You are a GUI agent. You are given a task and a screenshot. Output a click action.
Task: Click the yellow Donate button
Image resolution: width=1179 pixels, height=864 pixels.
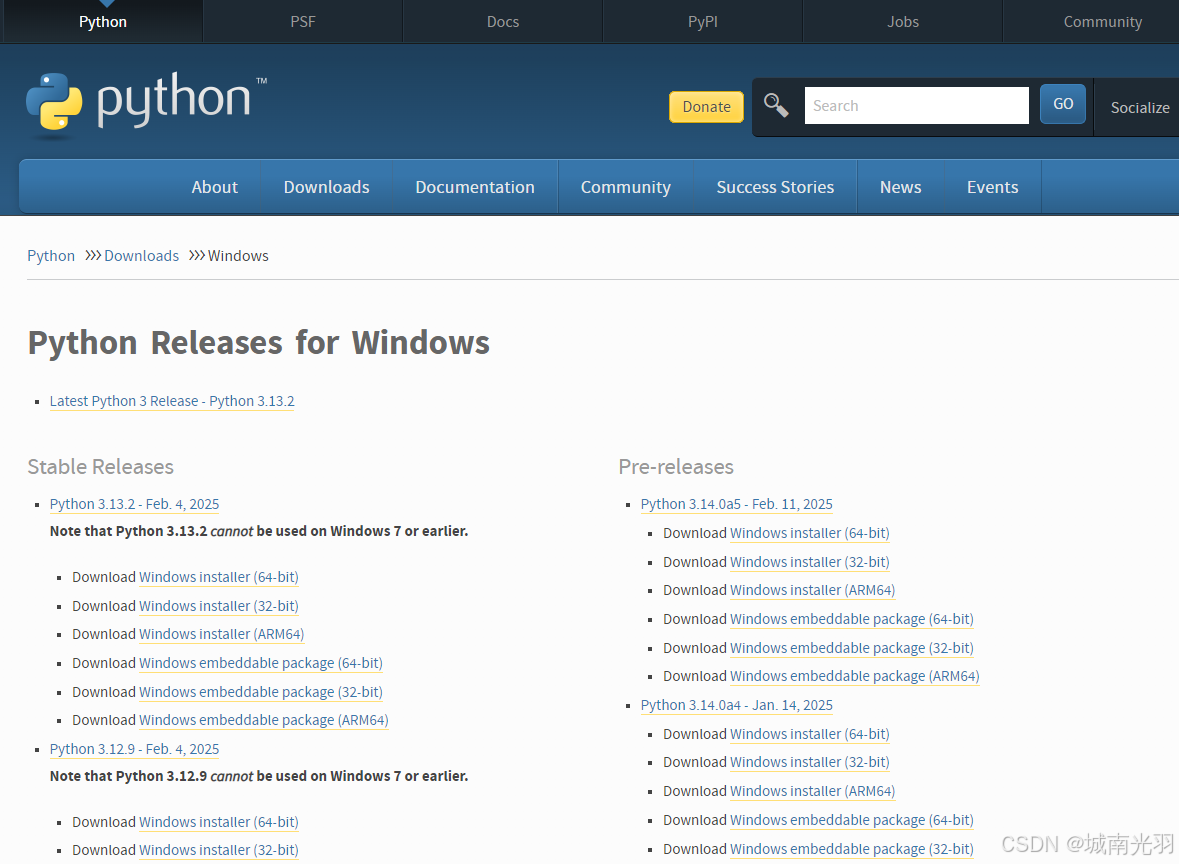pos(706,107)
